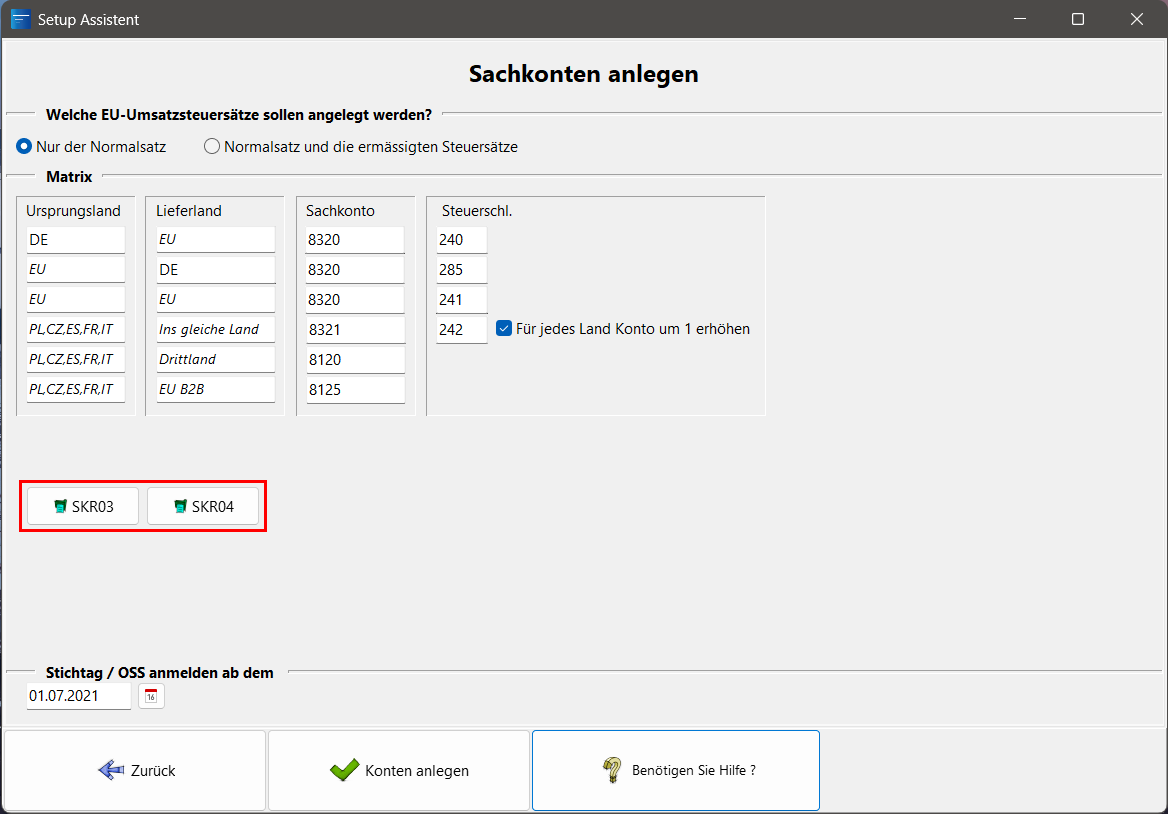Click the Lieferland field 'Ins gleiche Land'
The height and width of the screenshot is (814, 1168).
click(x=215, y=329)
